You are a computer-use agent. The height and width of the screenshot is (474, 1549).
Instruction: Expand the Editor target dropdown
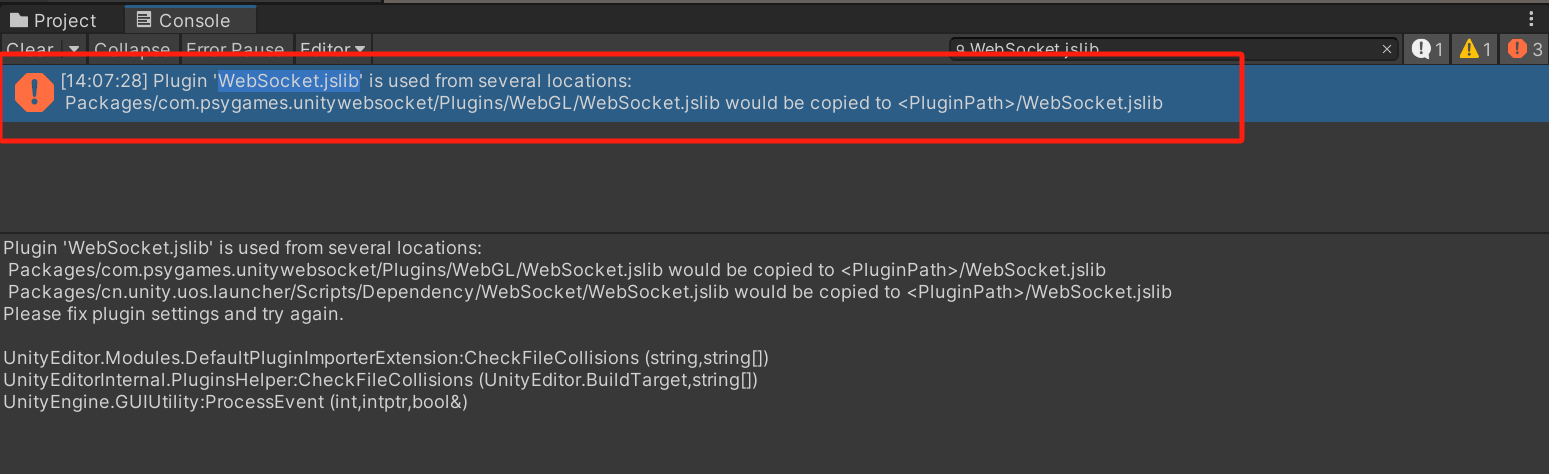[333, 49]
